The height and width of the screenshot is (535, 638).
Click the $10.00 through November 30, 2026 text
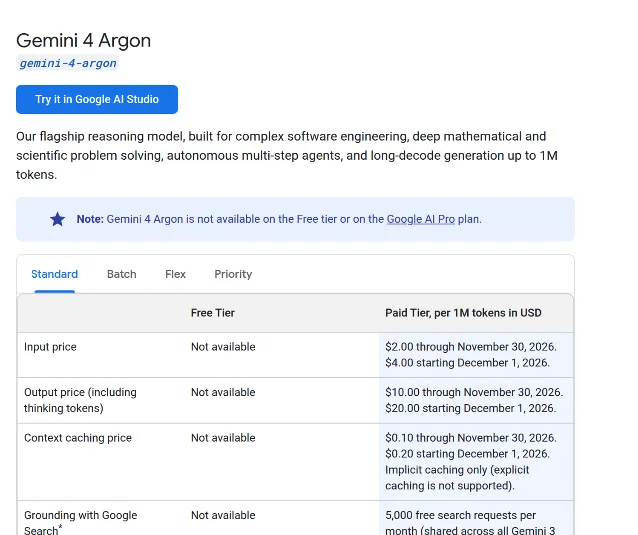click(474, 392)
